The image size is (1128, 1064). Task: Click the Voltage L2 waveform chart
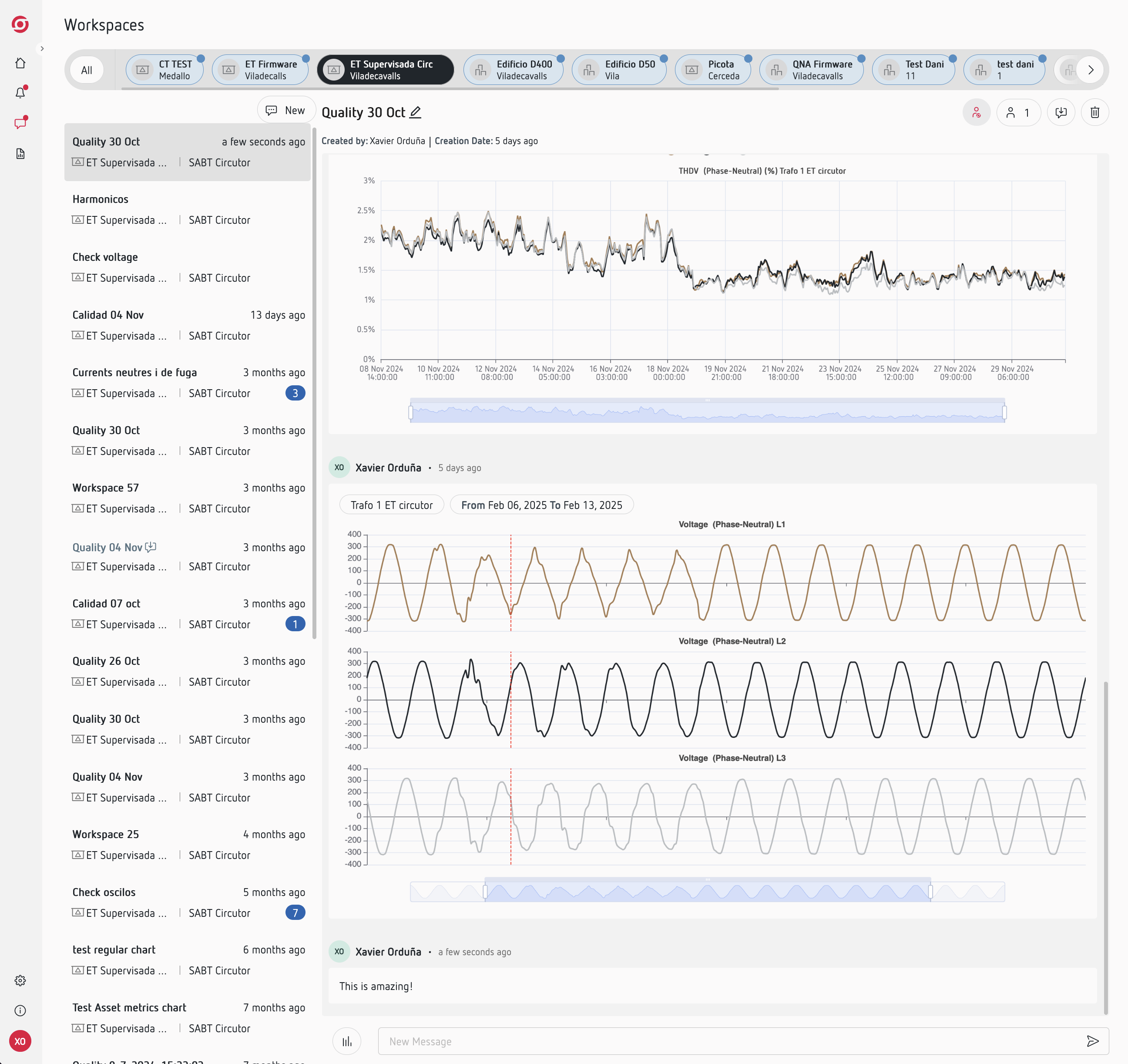[x=726, y=699]
